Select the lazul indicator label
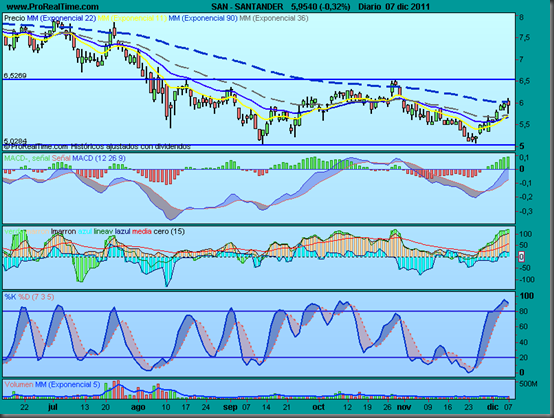This screenshot has width=554, height=418. (123, 231)
